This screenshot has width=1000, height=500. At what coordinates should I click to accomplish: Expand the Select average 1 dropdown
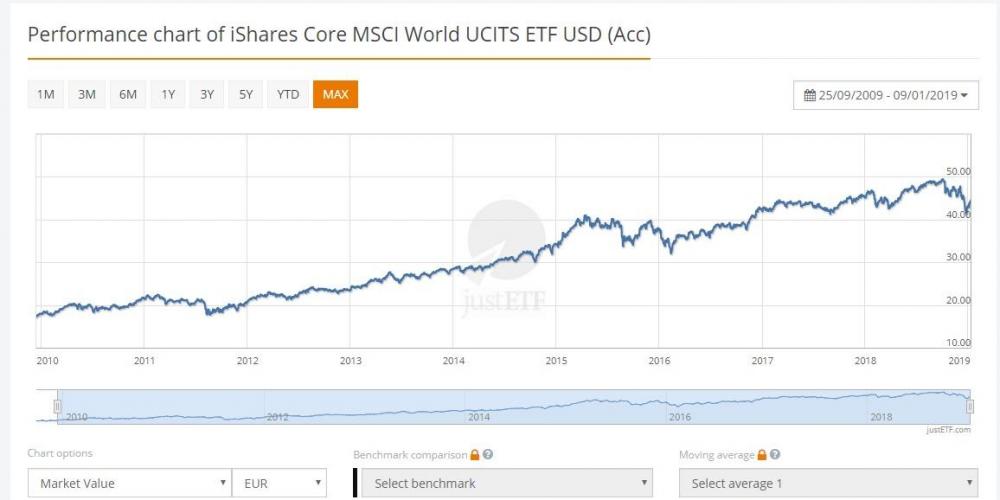pyautogui.click(x=829, y=484)
